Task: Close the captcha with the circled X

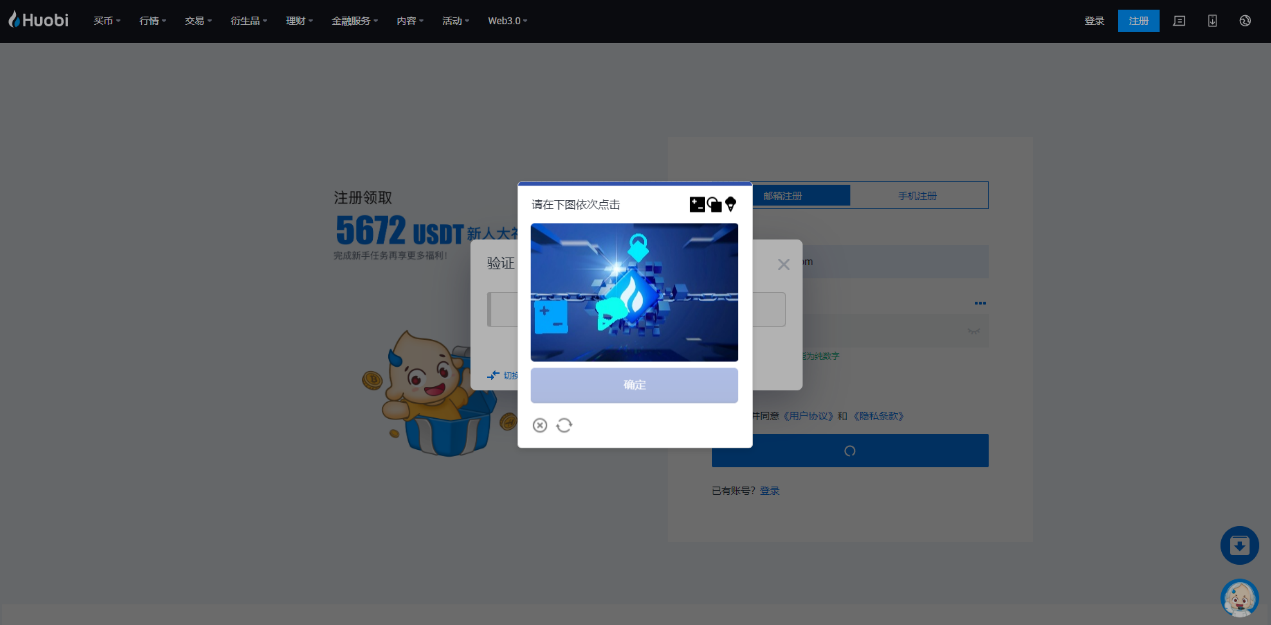Action: 540,425
